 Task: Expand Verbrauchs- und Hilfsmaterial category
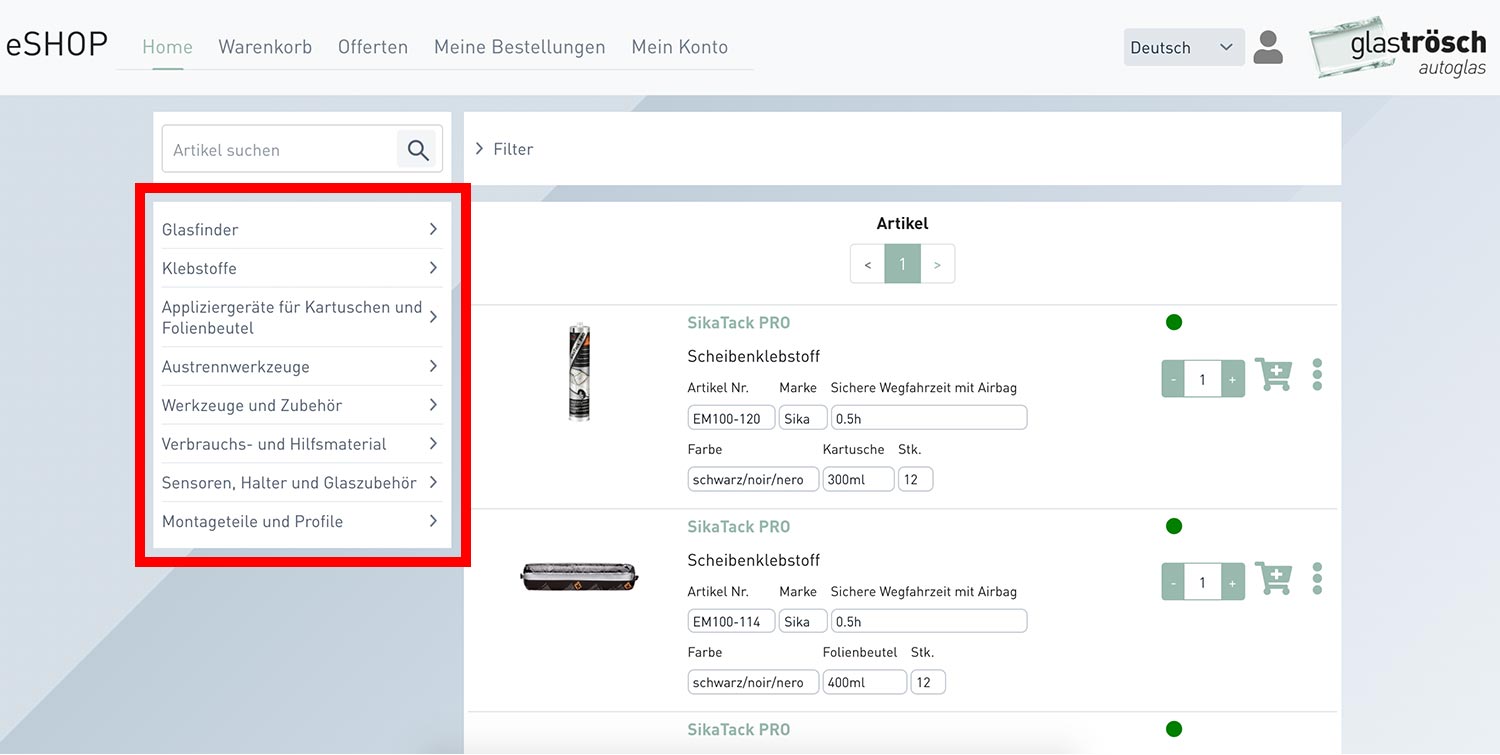(x=301, y=444)
